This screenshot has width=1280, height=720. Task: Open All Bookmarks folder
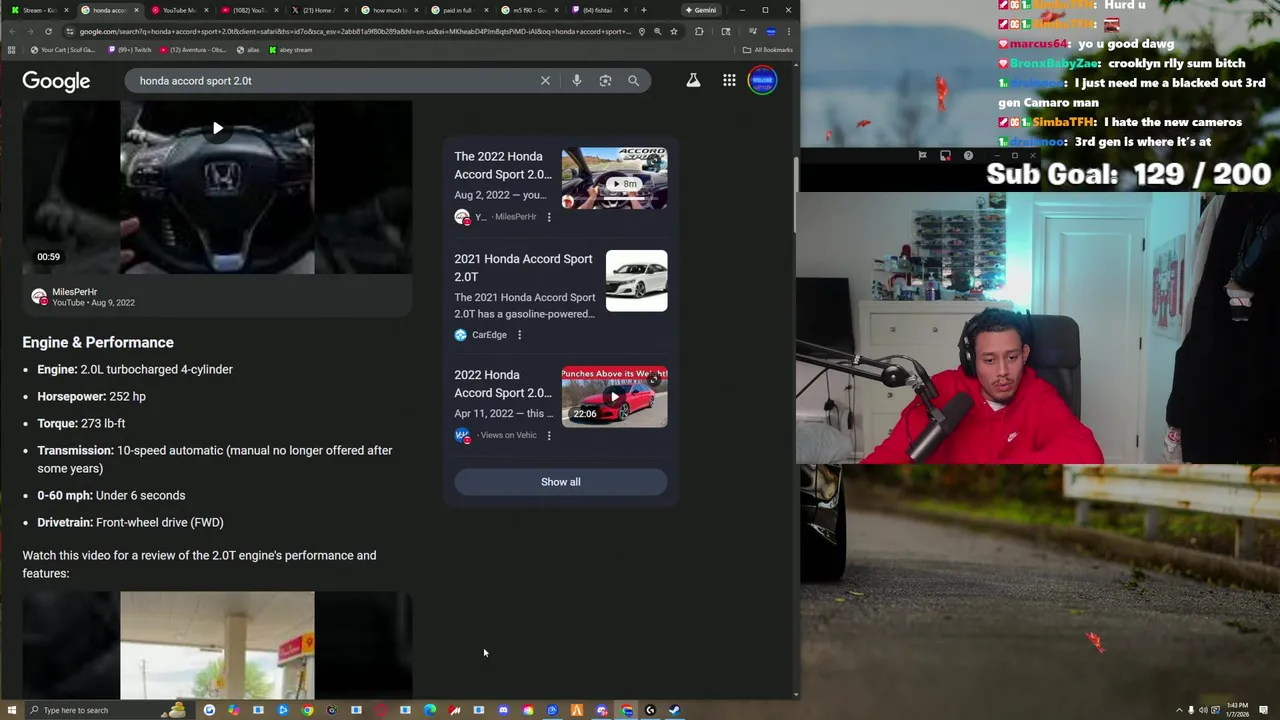point(768,50)
